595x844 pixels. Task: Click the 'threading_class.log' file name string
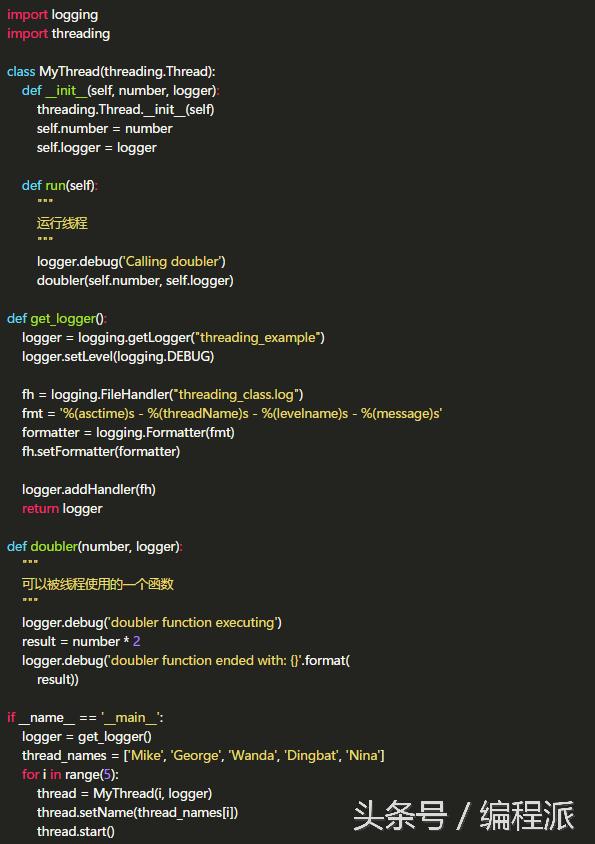click(x=236, y=395)
